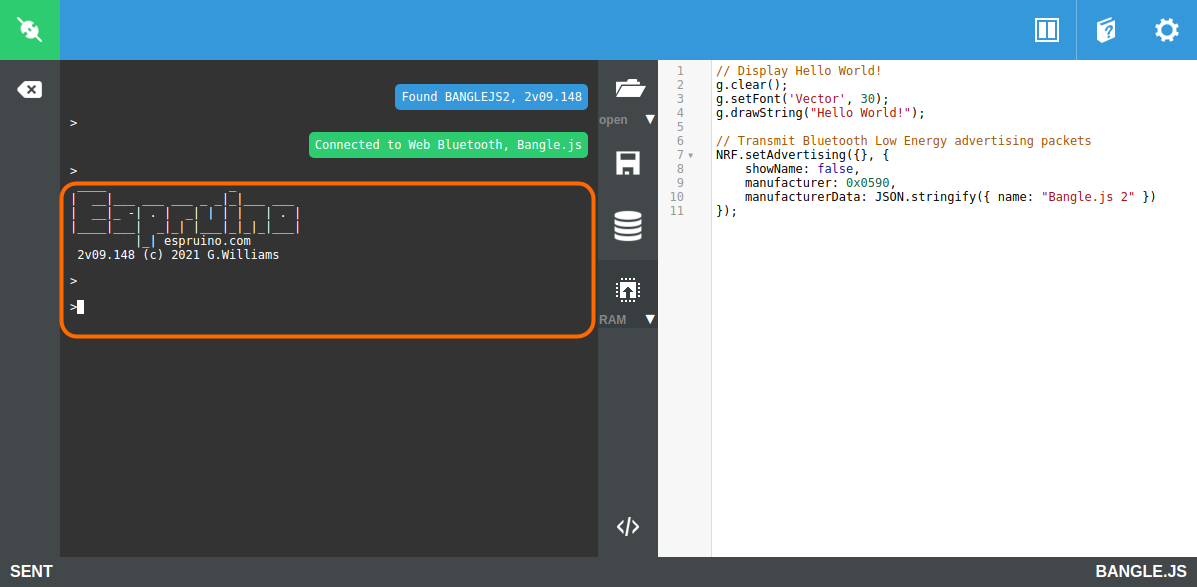Open a file with folder icon
This screenshot has height=587, width=1197.
(630, 89)
